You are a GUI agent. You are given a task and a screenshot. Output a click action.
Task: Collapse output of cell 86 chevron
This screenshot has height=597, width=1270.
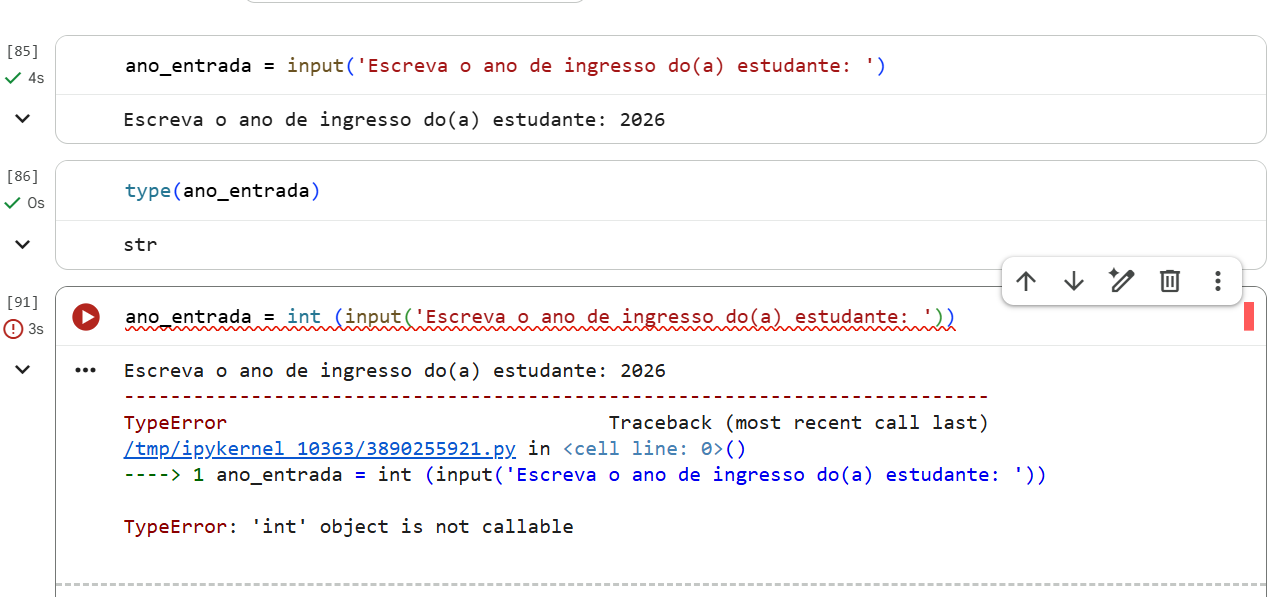[x=23, y=244]
